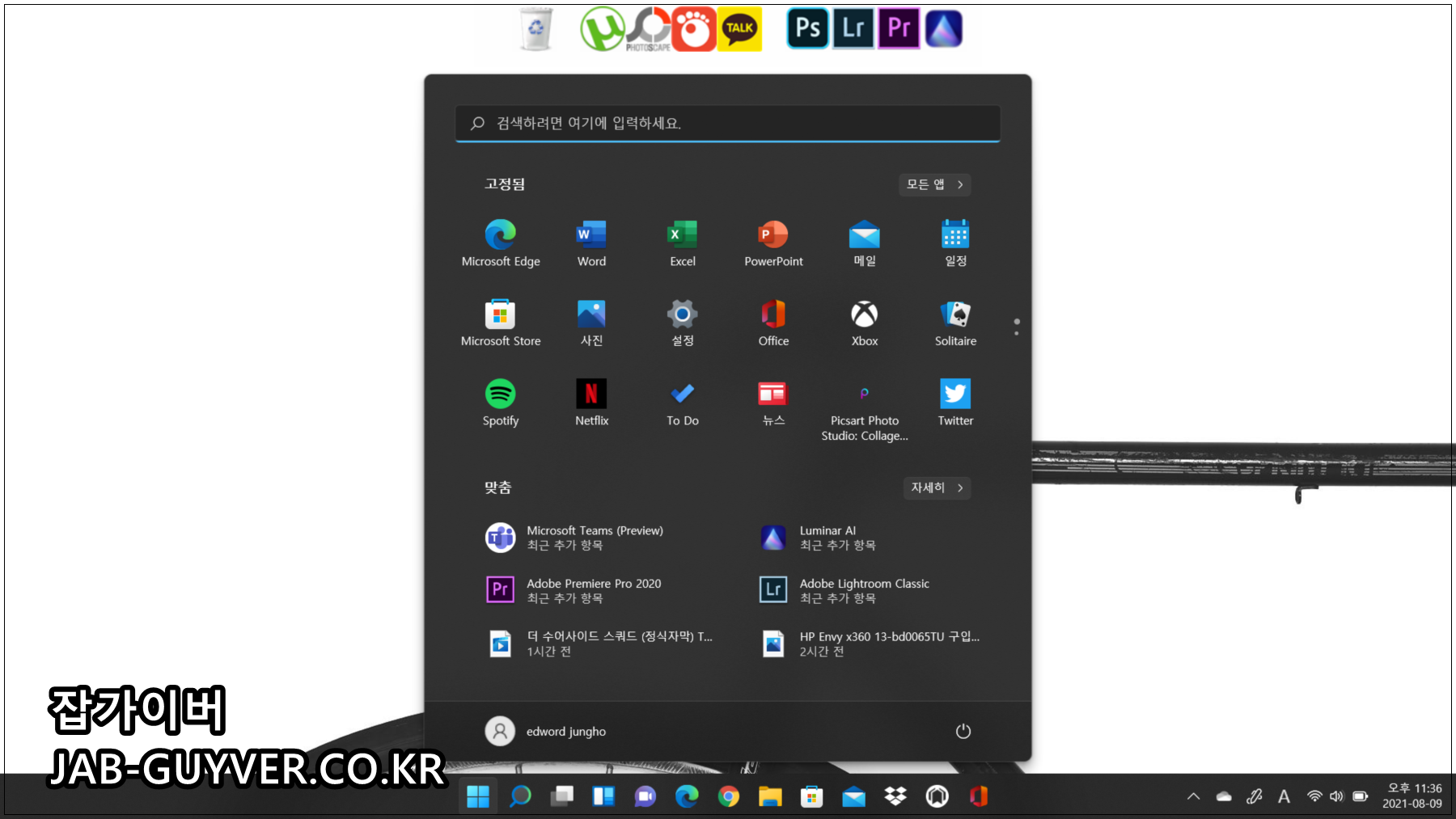Open the 더 수어사이드 스쿼드 video file

pos(599,644)
